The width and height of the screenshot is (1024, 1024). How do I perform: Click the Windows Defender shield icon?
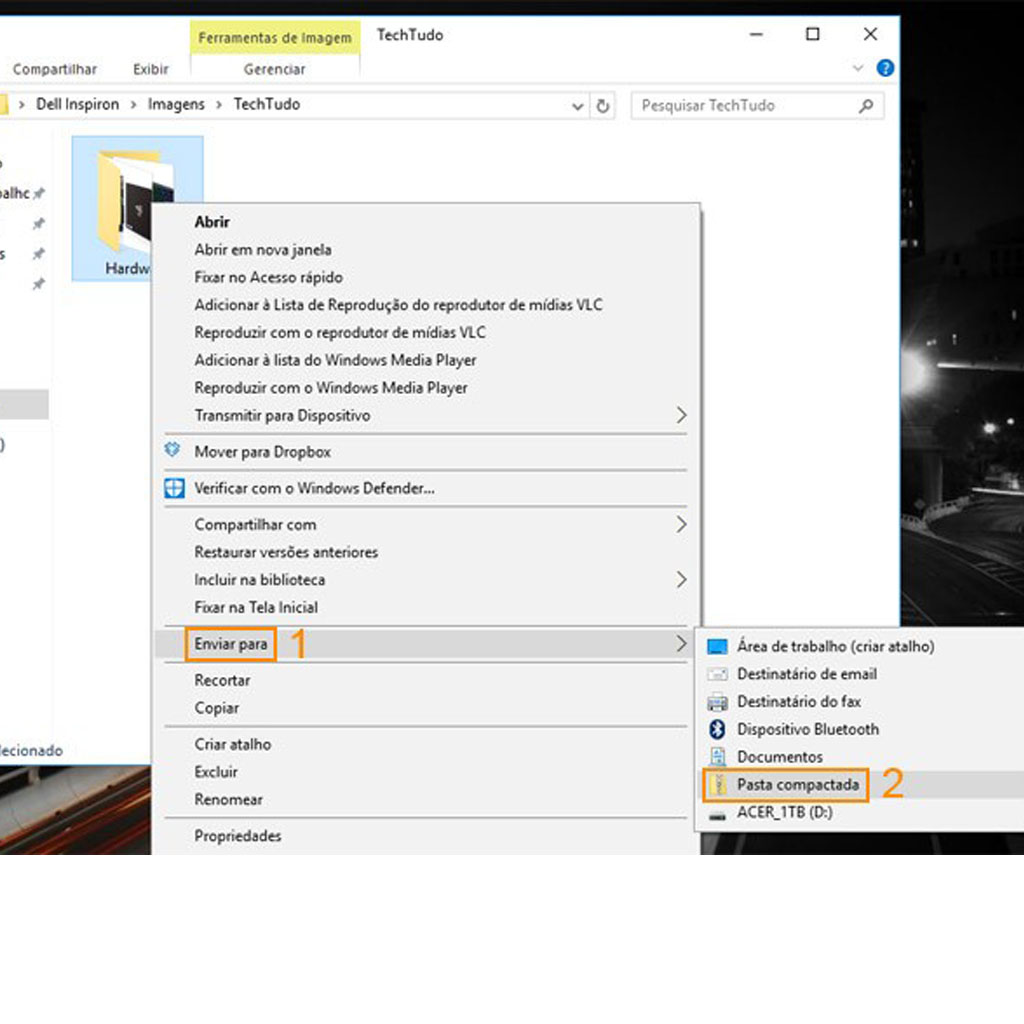click(x=174, y=488)
